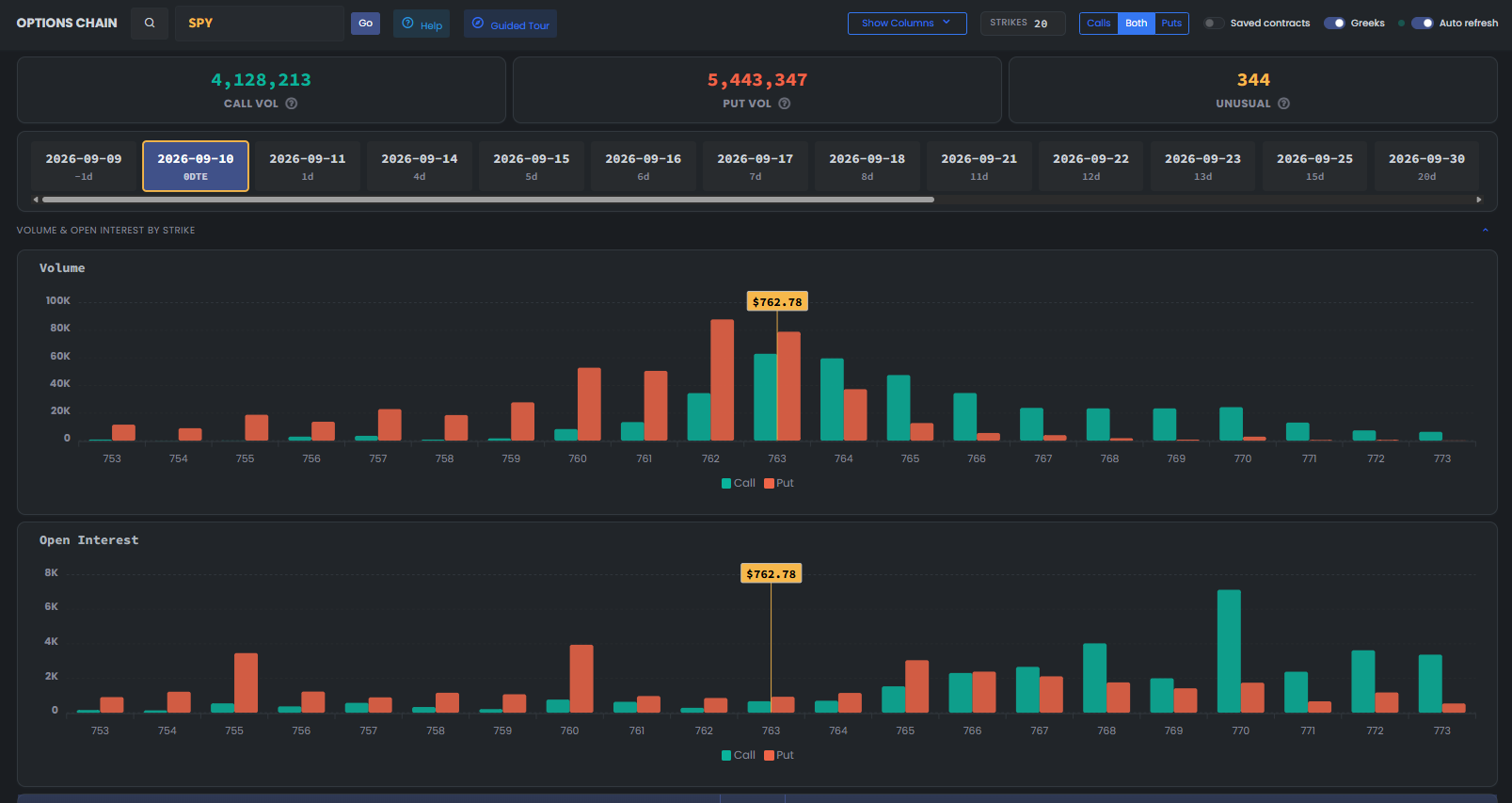Click the $762.78 price marker on the Volume chart
Viewport: 1512px width, 803px height.
pyautogui.click(x=777, y=302)
